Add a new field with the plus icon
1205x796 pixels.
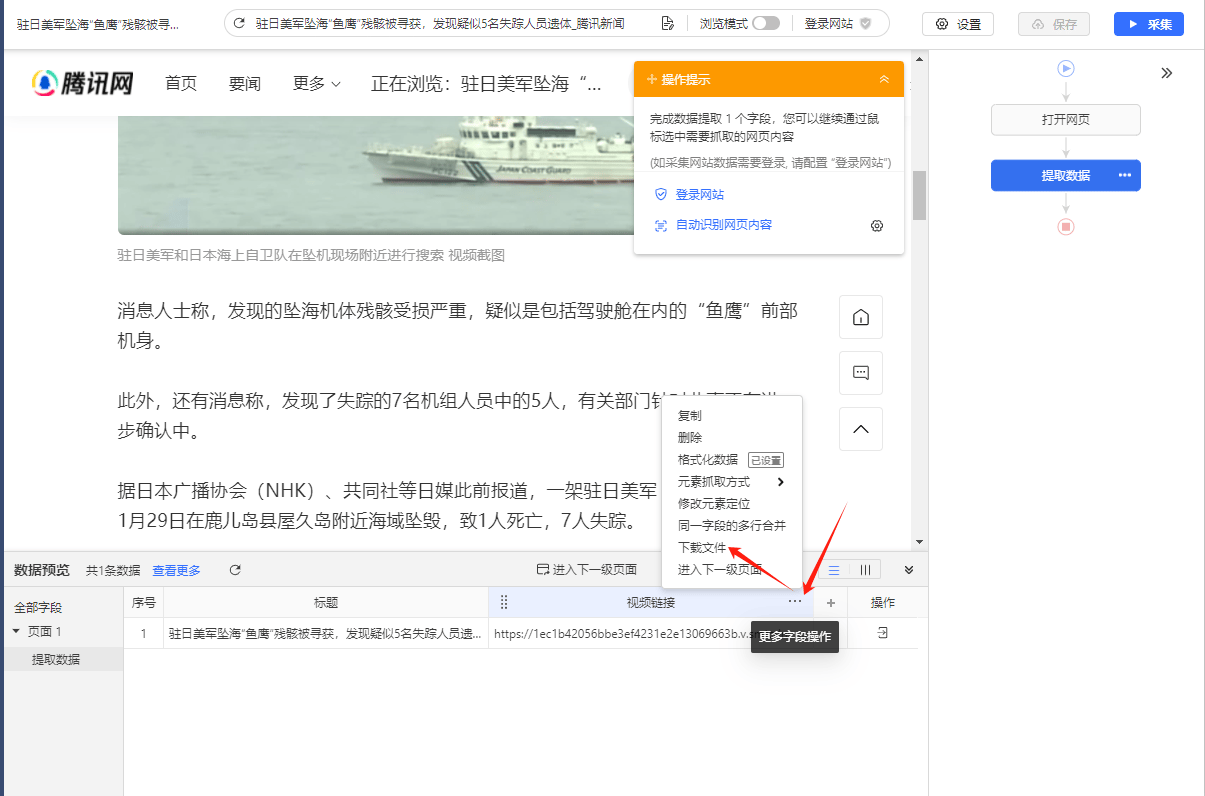pos(830,602)
